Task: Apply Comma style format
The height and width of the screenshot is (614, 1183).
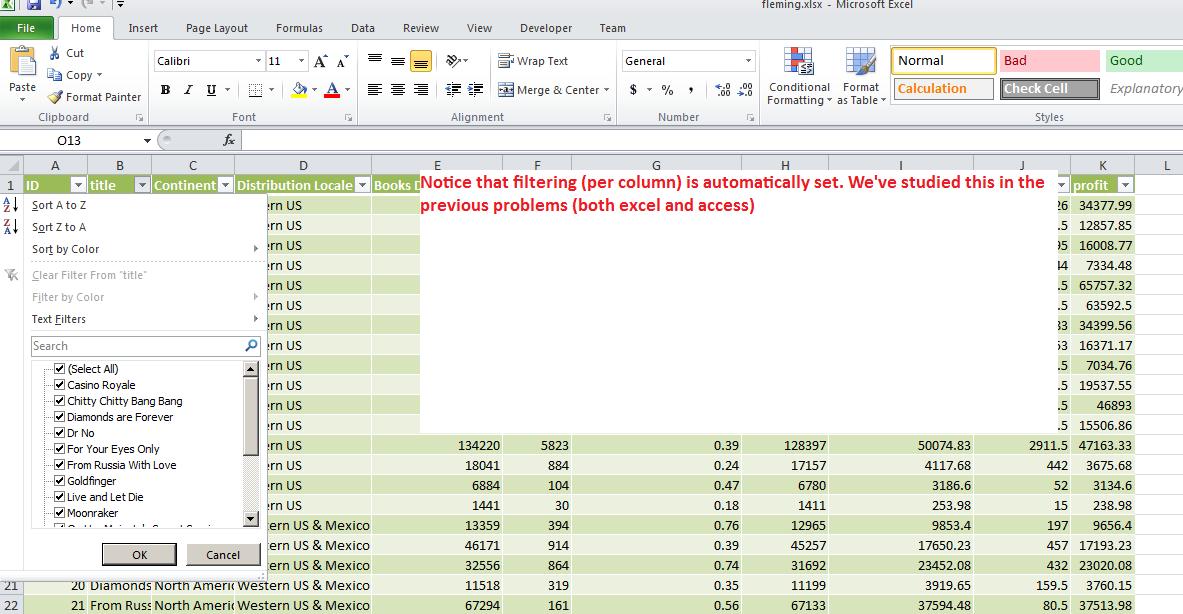Action: [690, 90]
